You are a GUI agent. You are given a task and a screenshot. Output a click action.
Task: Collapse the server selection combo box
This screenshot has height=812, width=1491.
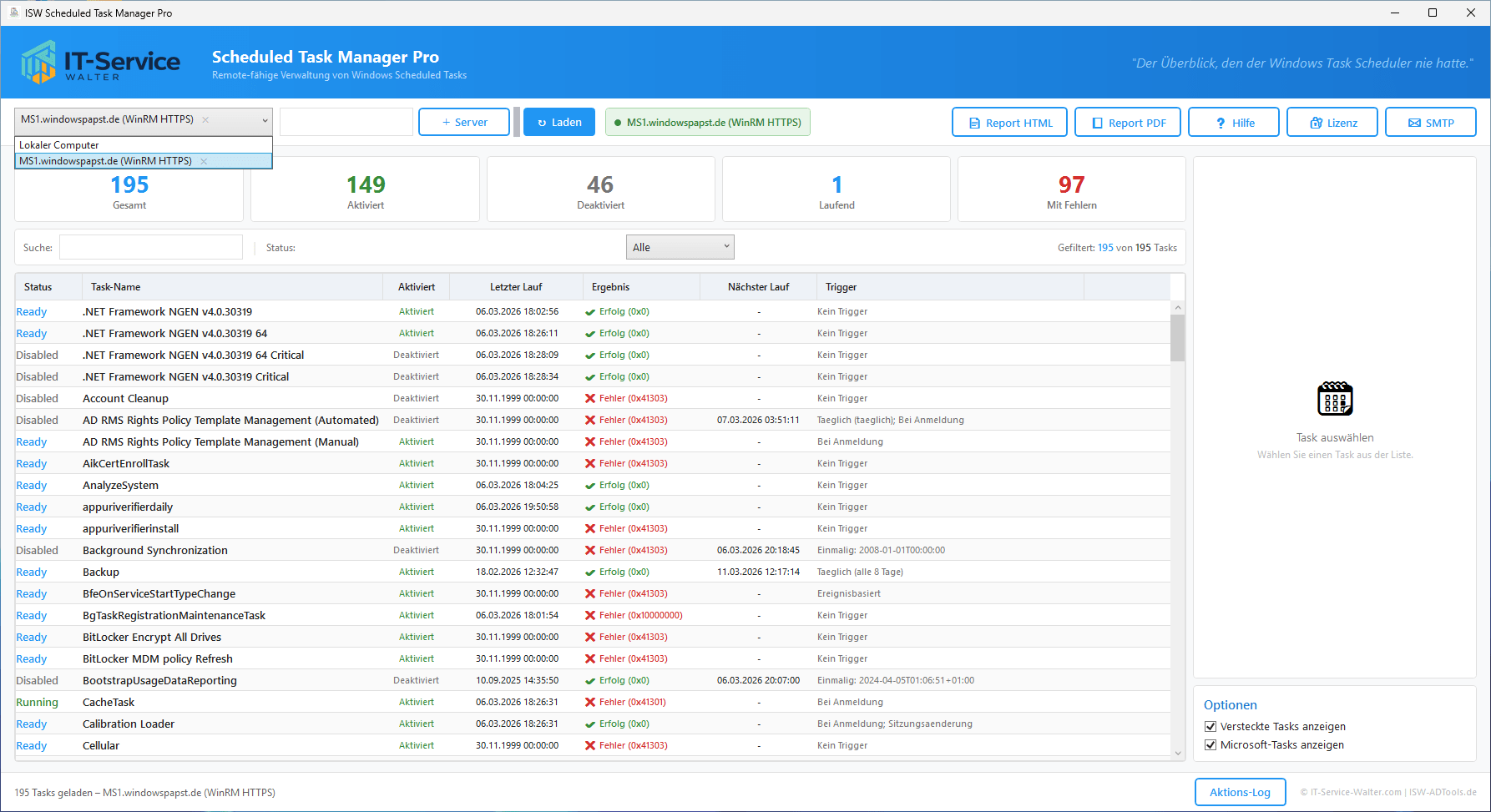coord(265,120)
